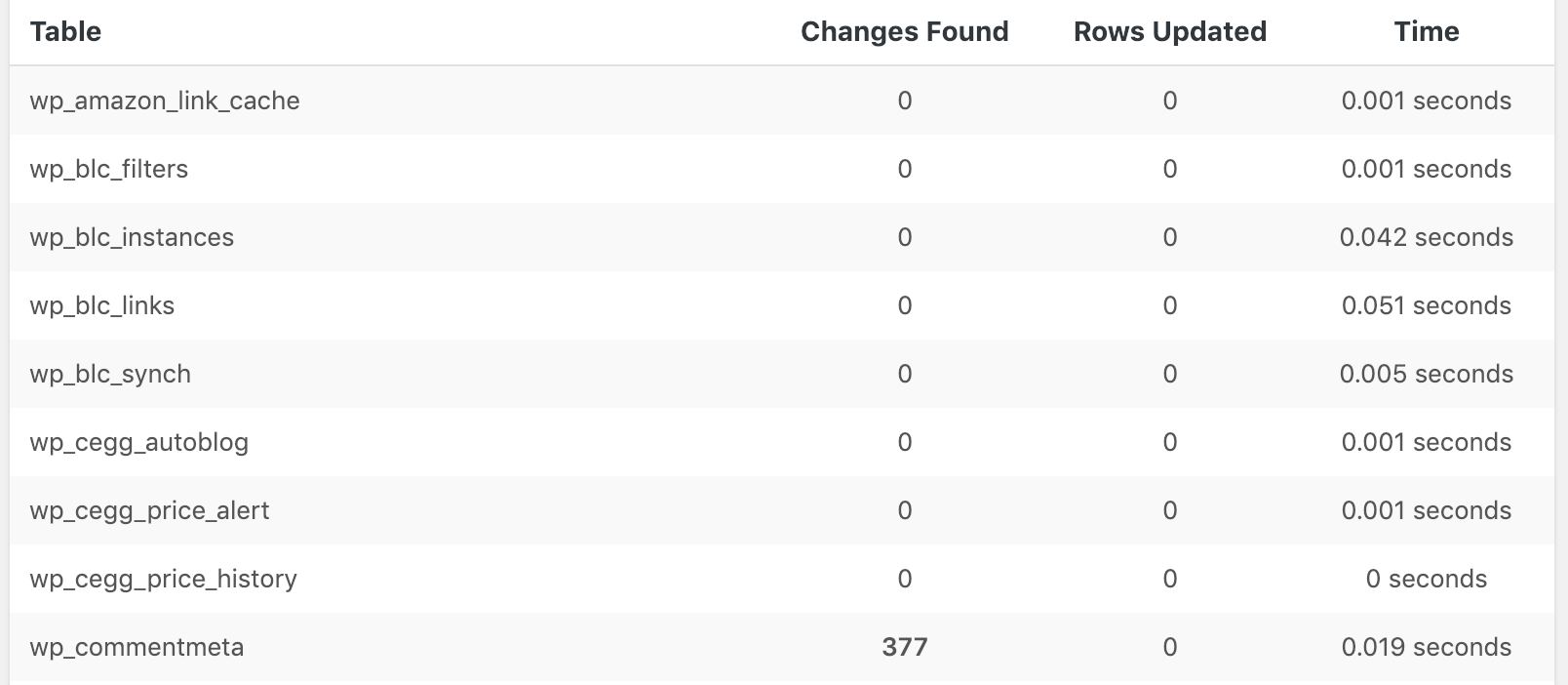Click the 0.019 seconds time value
Screen dimensions: 1568x685
1427,647
